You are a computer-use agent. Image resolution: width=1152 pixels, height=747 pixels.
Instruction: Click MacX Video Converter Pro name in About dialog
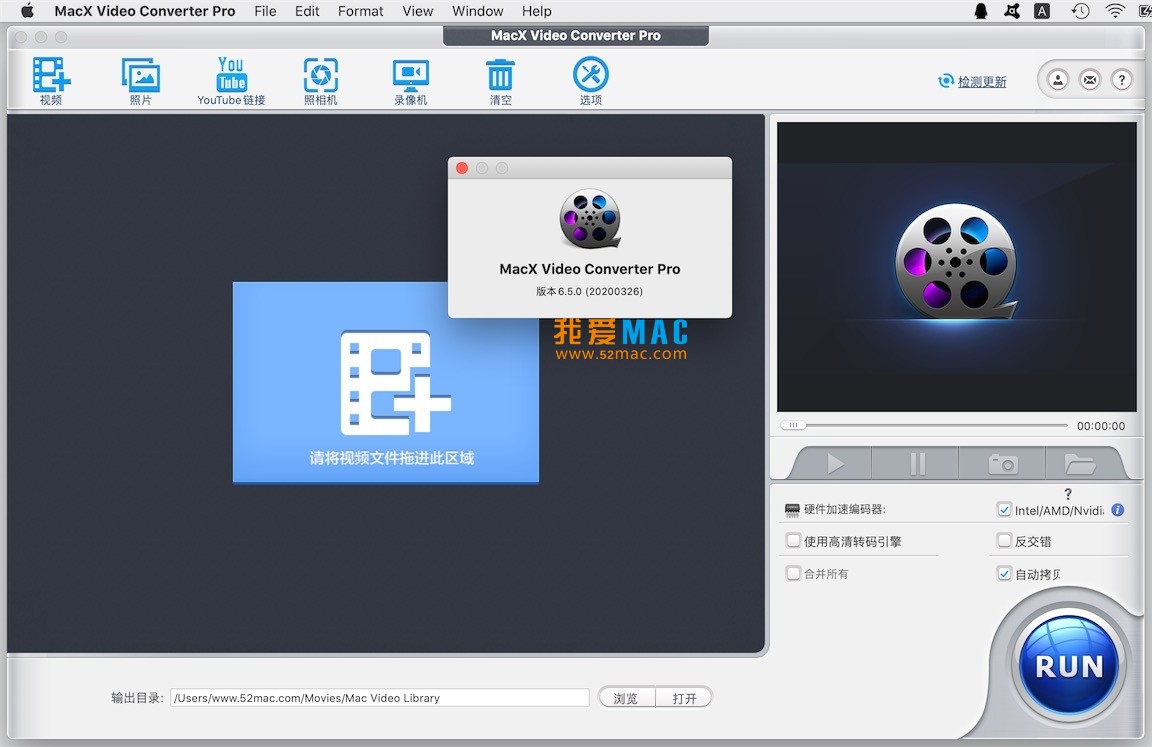tap(590, 269)
